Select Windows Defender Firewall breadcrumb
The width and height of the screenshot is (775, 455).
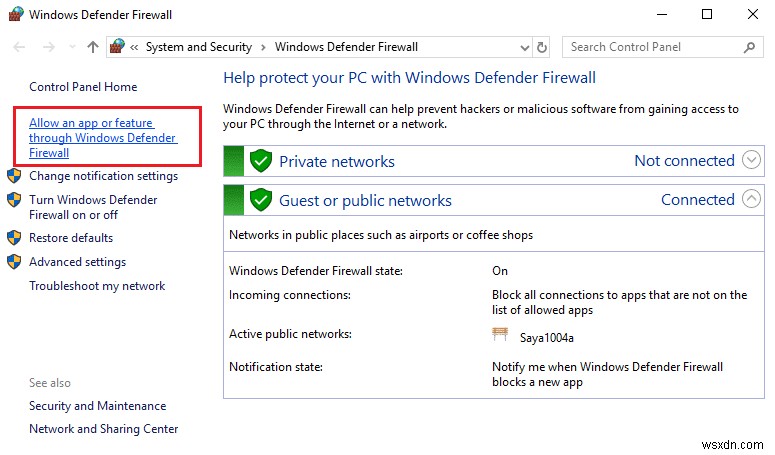point(346,47)
